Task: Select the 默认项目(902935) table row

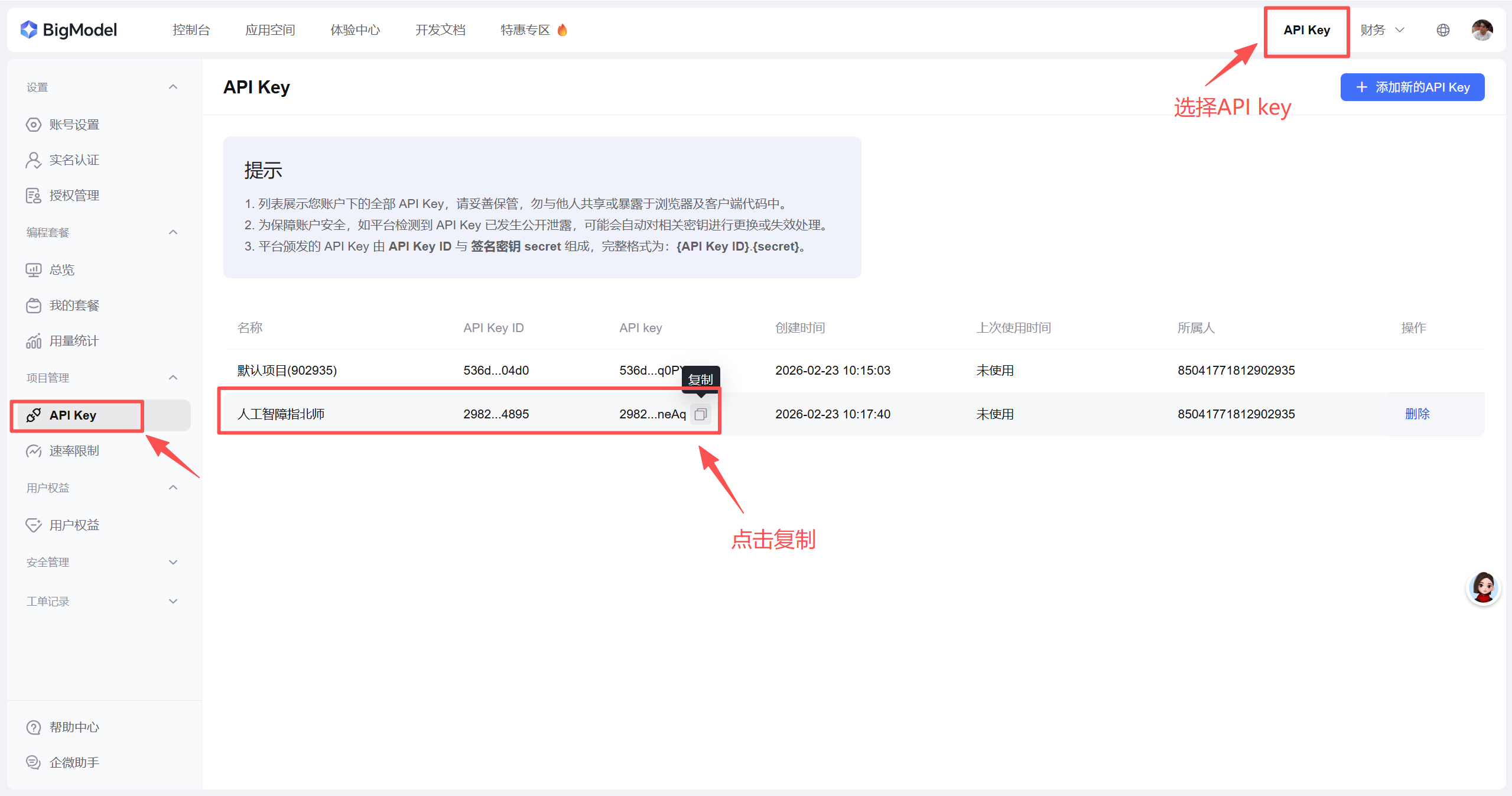Action: point(287,371)
